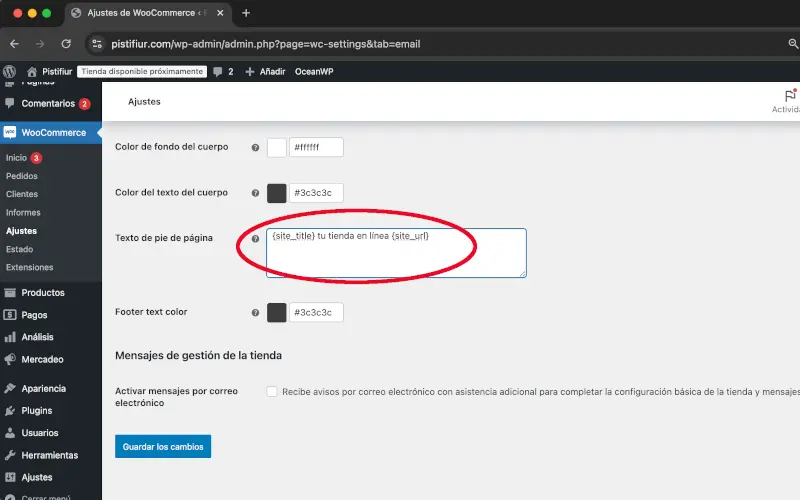Click the Pistifiur site name link
The width and height of the screenshot is (800, 500).
57,72
